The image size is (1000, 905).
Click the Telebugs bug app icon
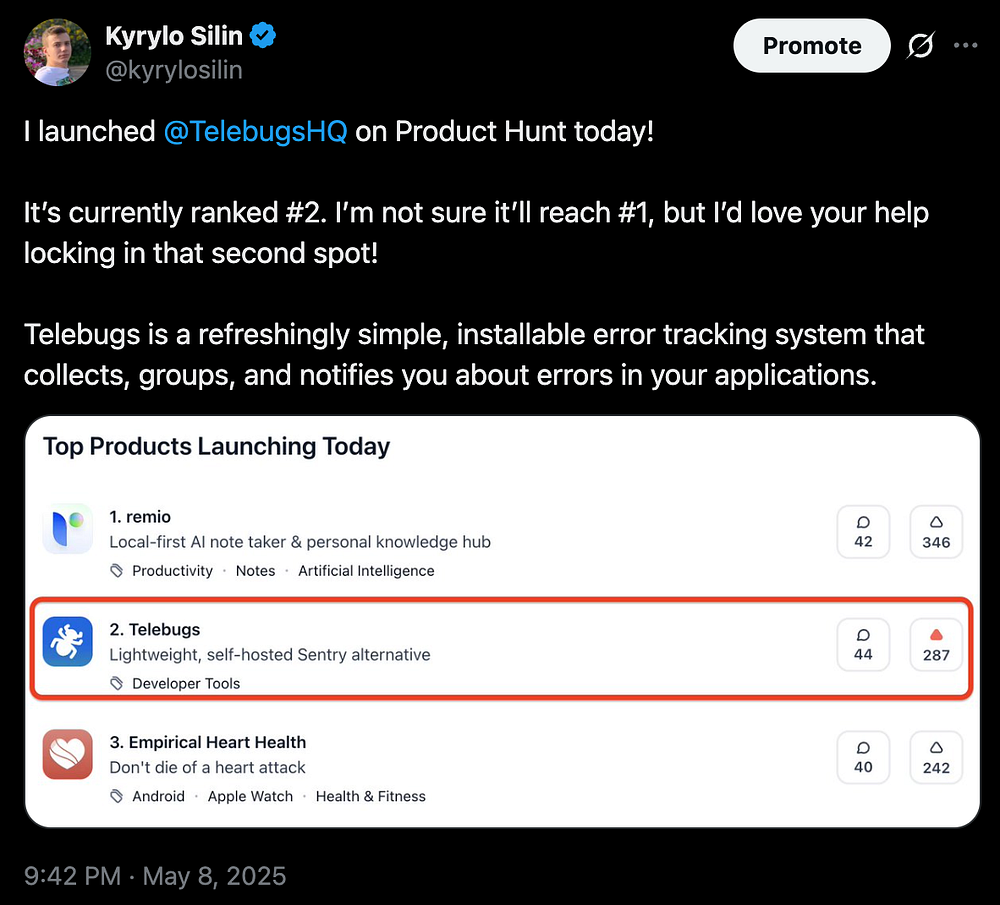click(x=68, y=642)
